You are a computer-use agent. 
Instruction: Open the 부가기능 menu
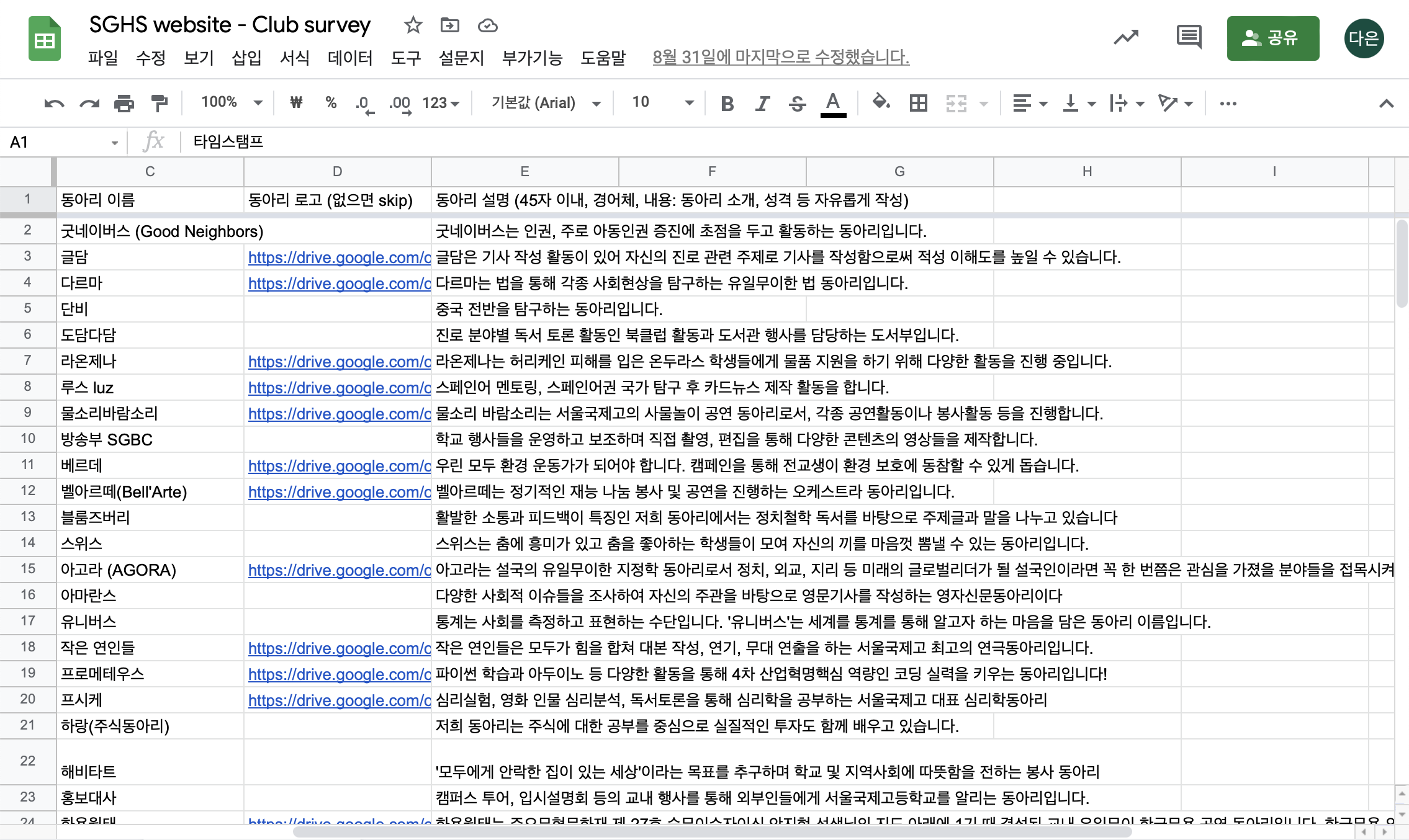532,58
